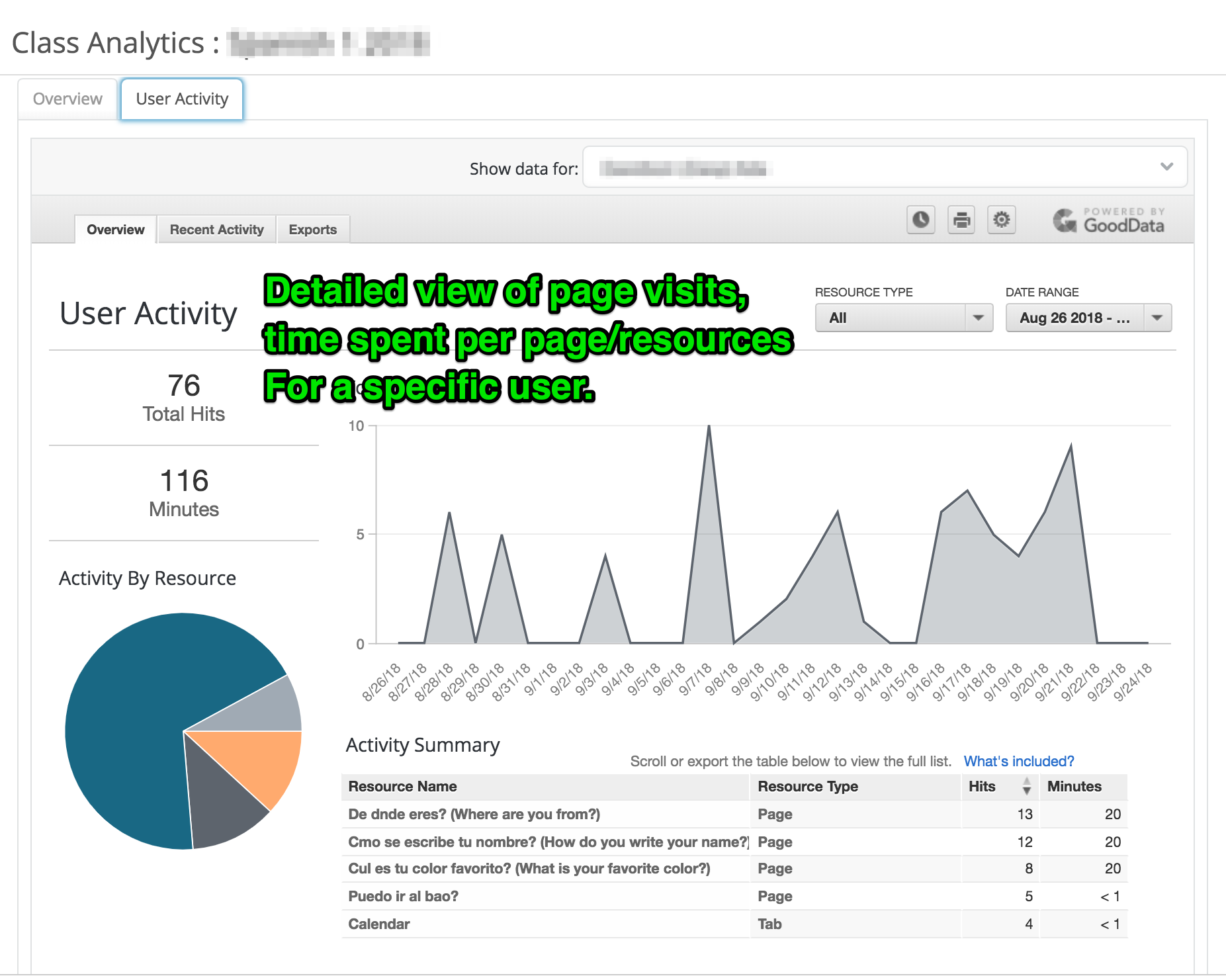The height and width of the screenshot is (980, 1226).
Task: Select the User Activity tab
Action: pyautogui.click(x=182, y=99)
